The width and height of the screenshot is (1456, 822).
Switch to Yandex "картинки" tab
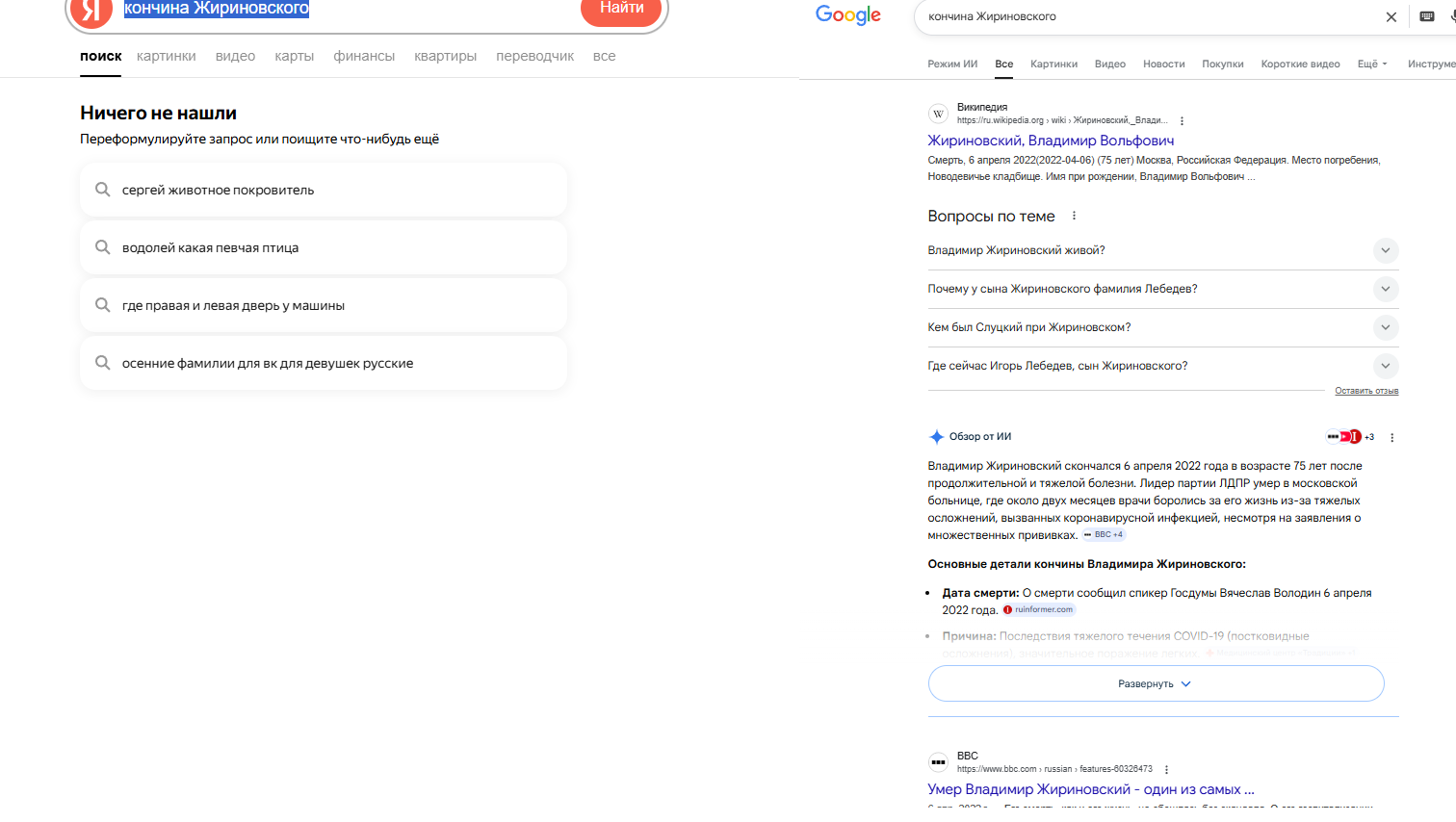click(166, 56)
